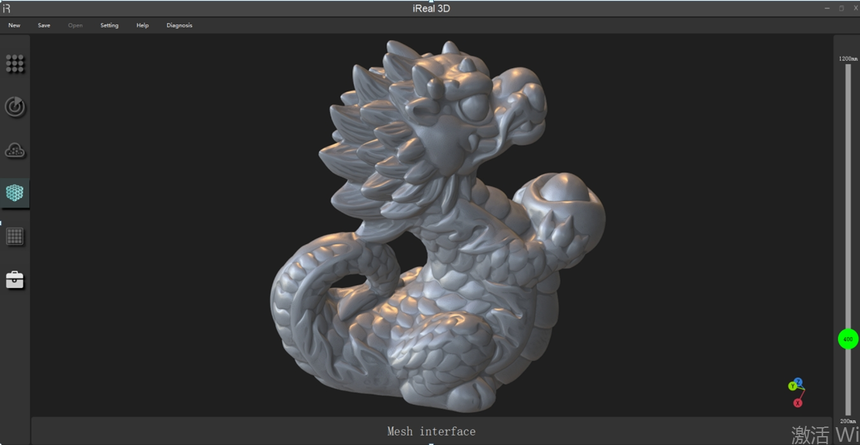Open the New menu item
This screenshot has height=445, width=860.
14,25
